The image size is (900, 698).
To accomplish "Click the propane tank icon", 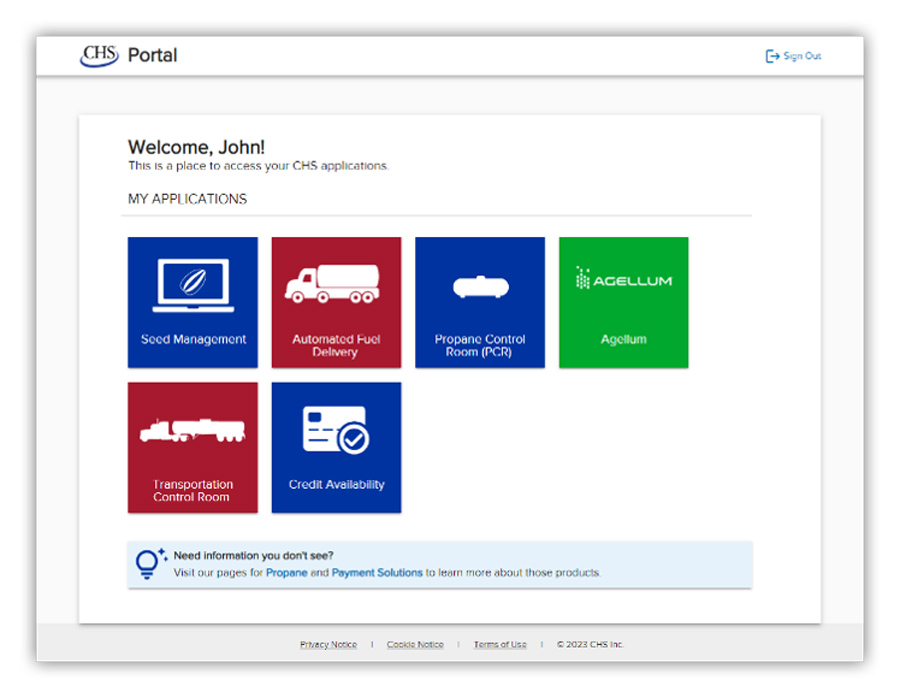I will [x=480, y=286].
